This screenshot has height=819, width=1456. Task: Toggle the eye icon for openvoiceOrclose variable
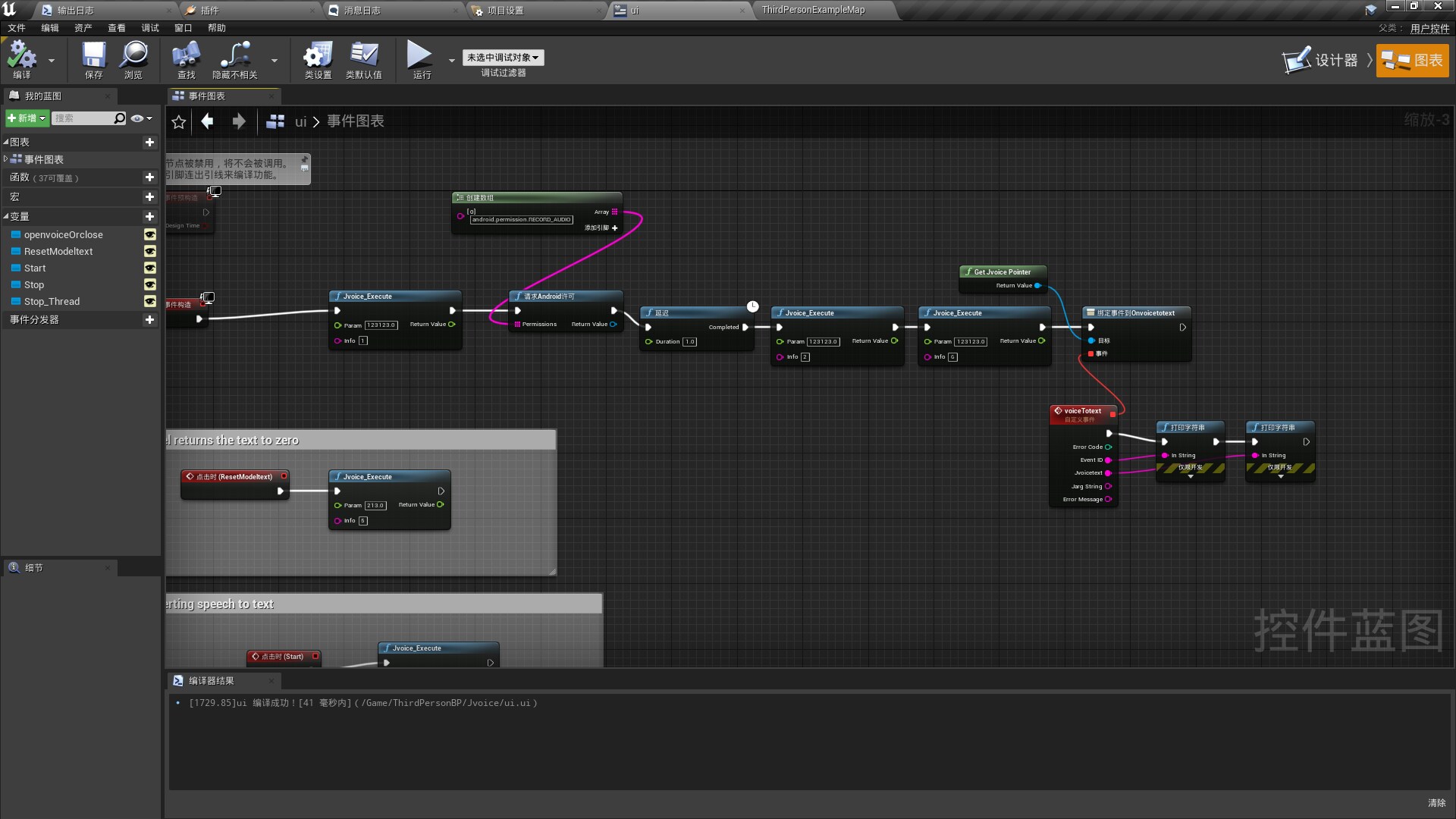150,235
